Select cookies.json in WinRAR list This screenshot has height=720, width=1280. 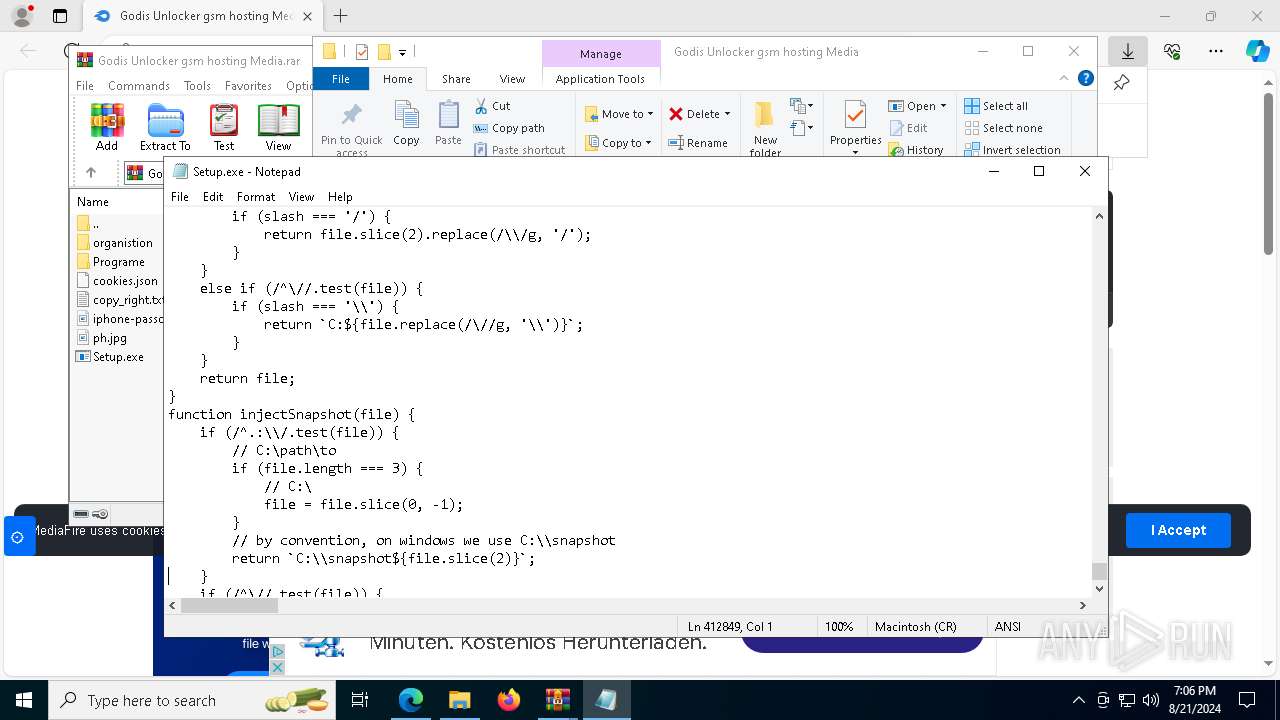pyautogui.click(x=119, y=281)
